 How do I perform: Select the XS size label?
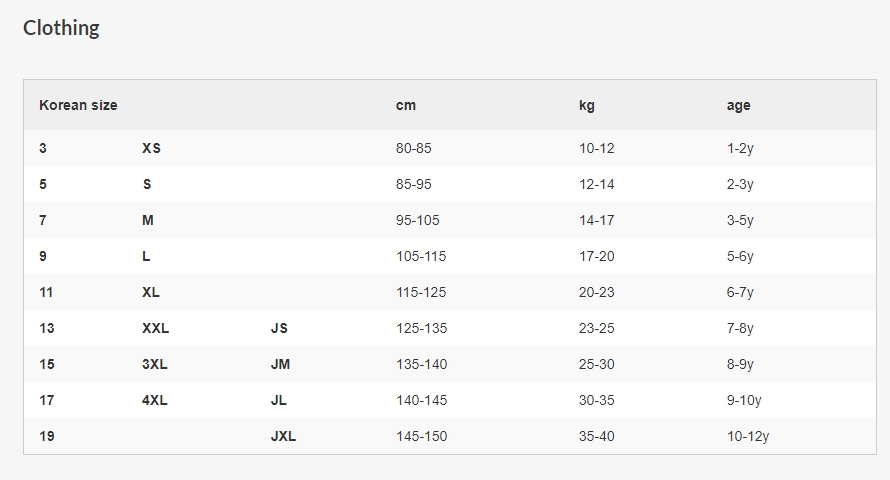151,148
